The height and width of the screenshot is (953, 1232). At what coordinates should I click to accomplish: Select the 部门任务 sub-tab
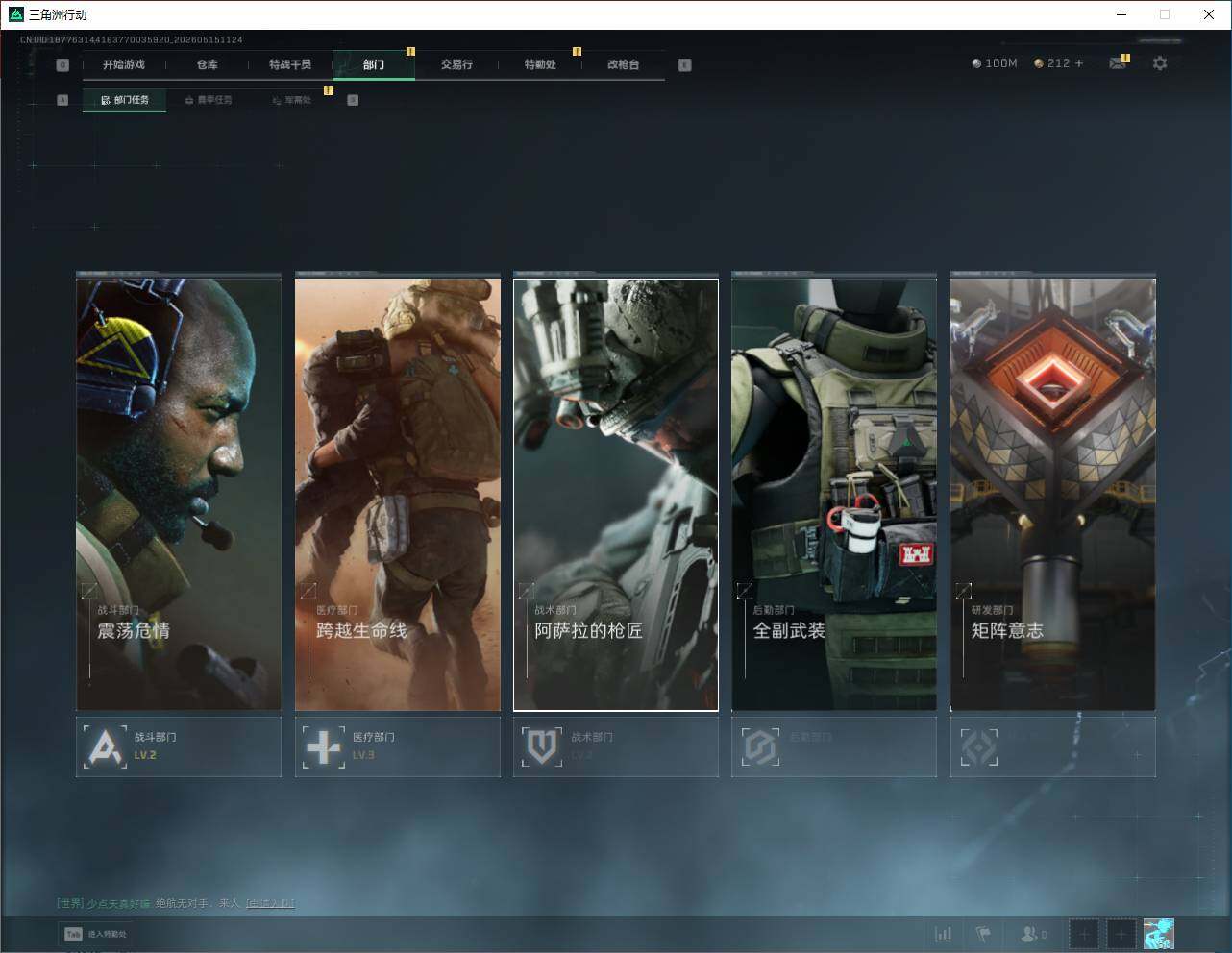[x=125, y=100]
